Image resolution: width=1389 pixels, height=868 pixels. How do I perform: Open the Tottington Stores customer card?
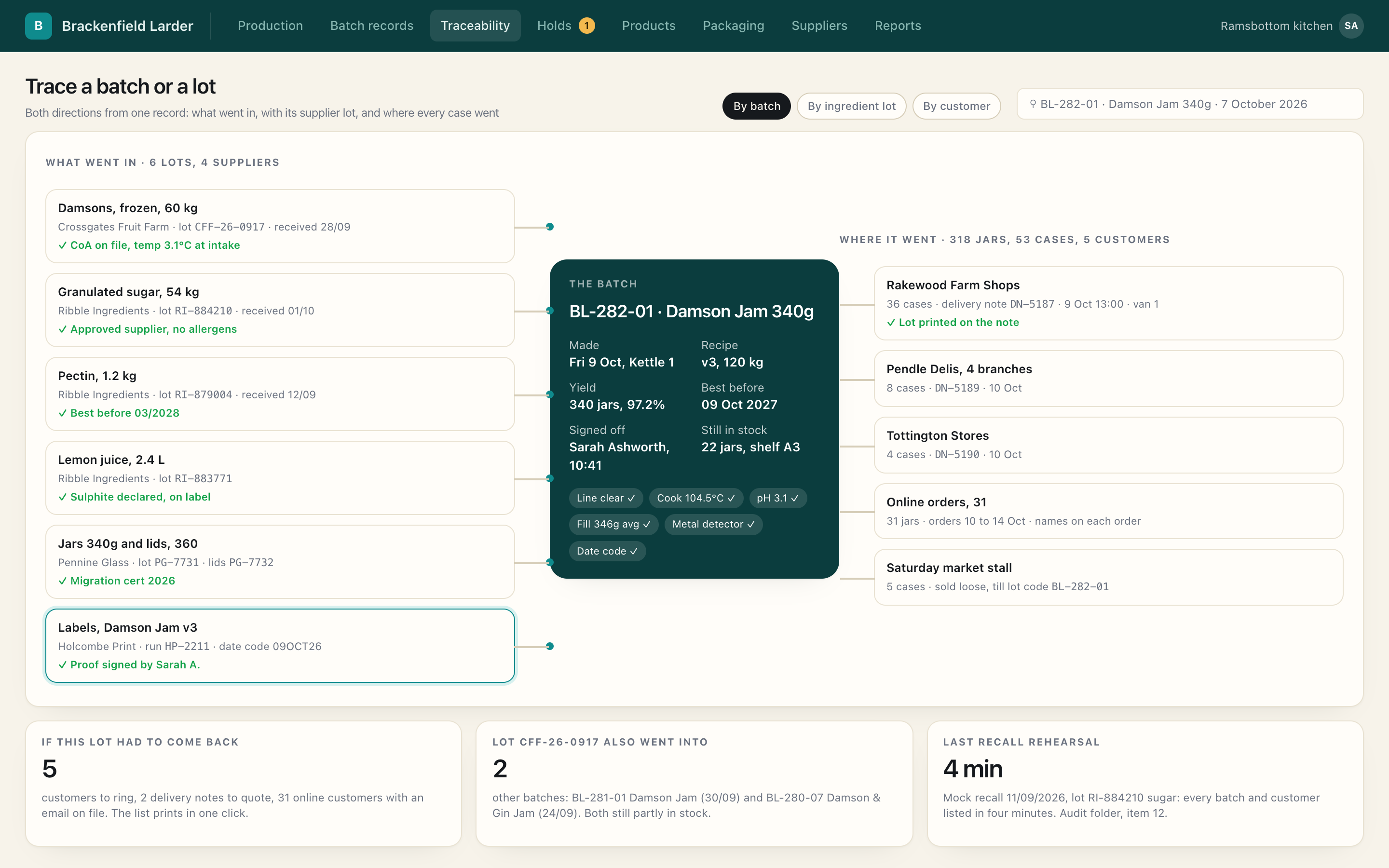coord(1108,445)
